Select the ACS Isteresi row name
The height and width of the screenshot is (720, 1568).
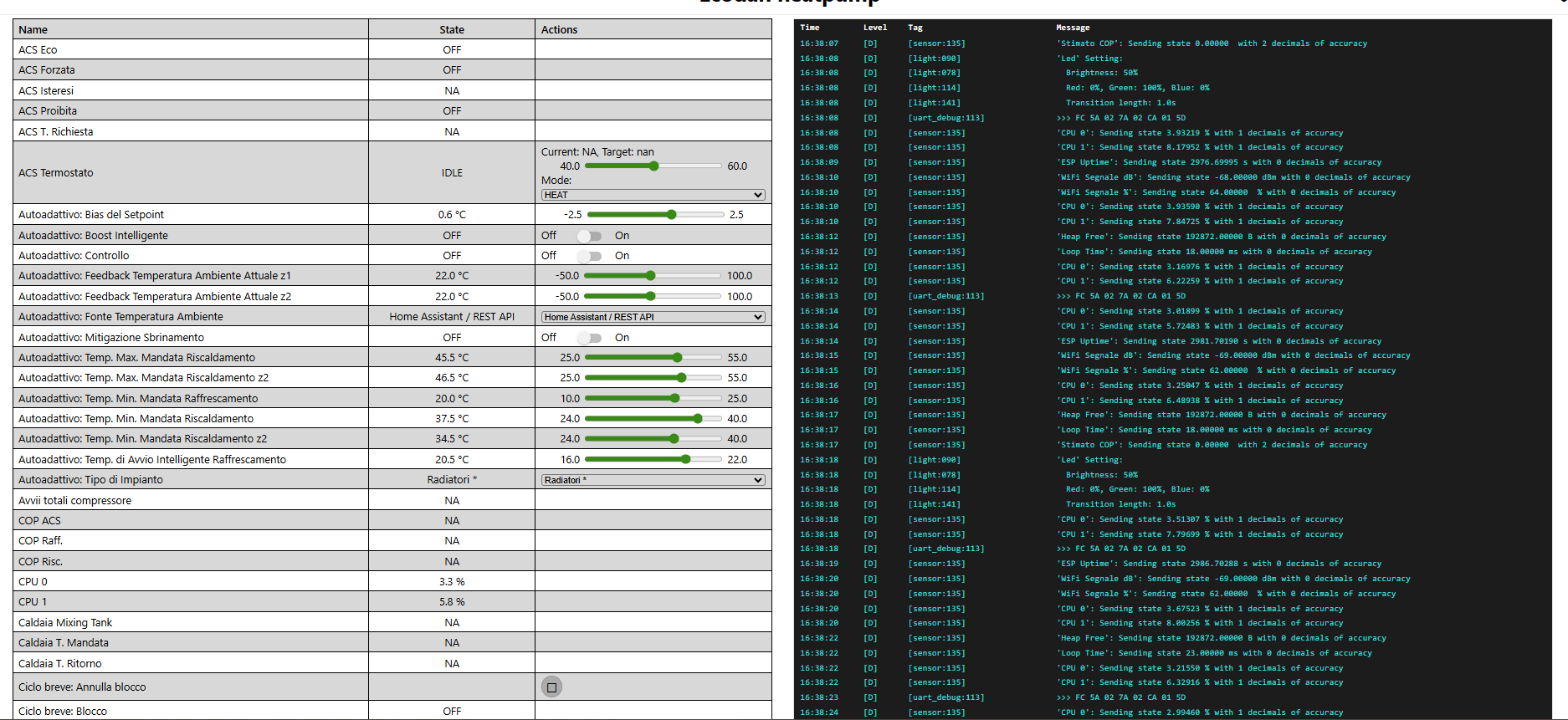tap(46, 91)
